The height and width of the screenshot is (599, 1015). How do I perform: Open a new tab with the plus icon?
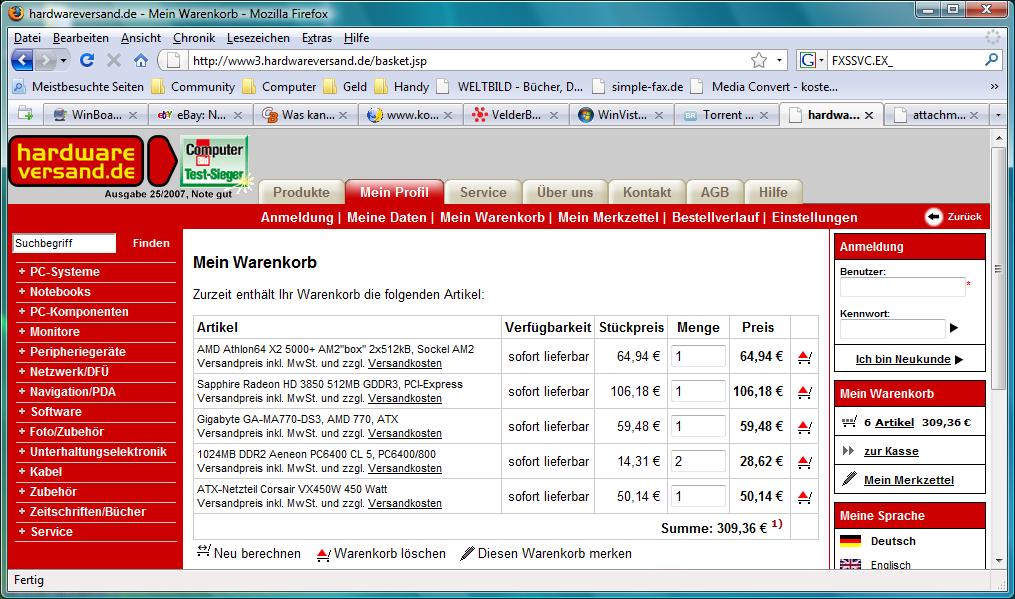click(25, 114)
